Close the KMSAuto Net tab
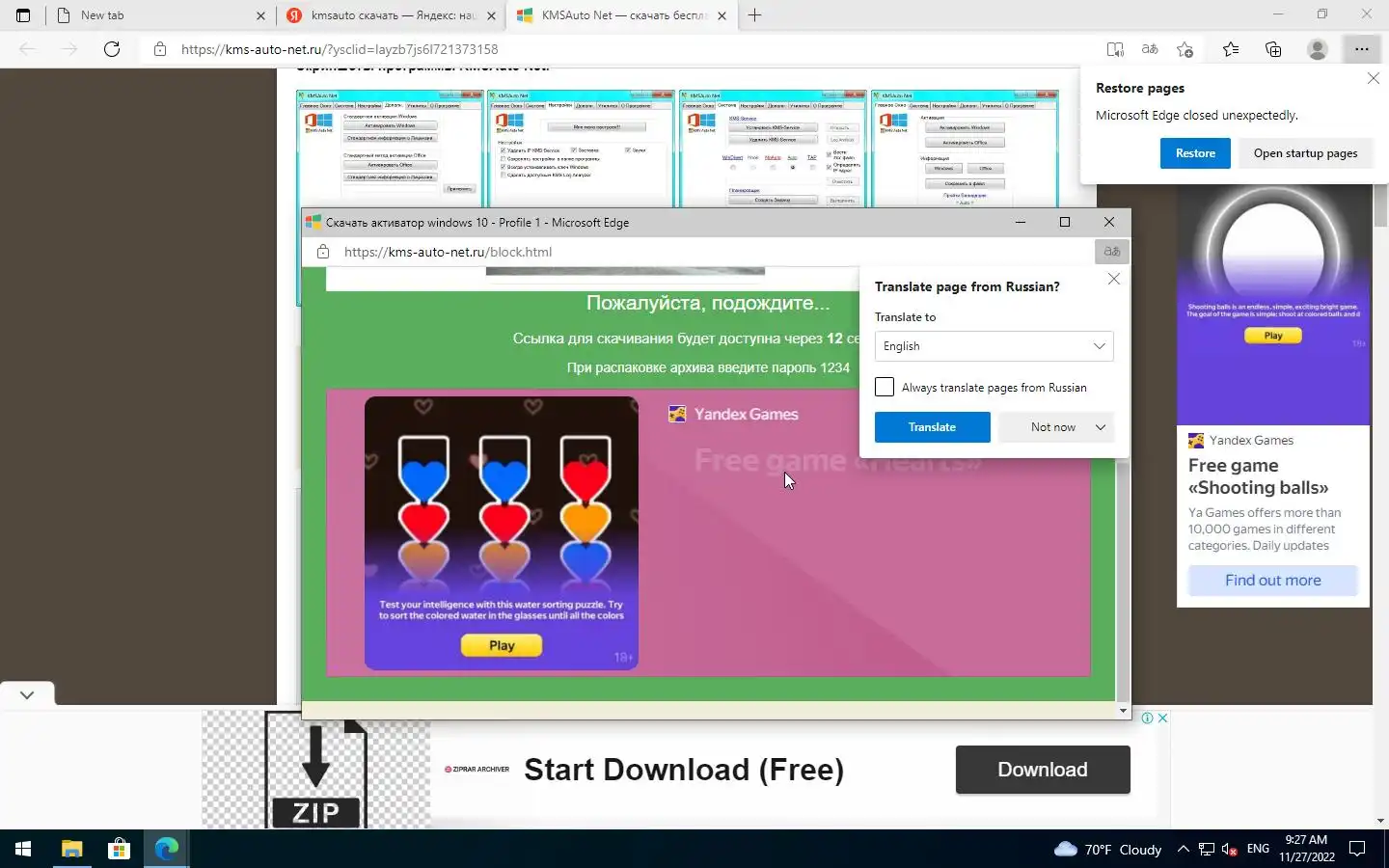This screenshot has width=1389, height=868. point(722,15)
